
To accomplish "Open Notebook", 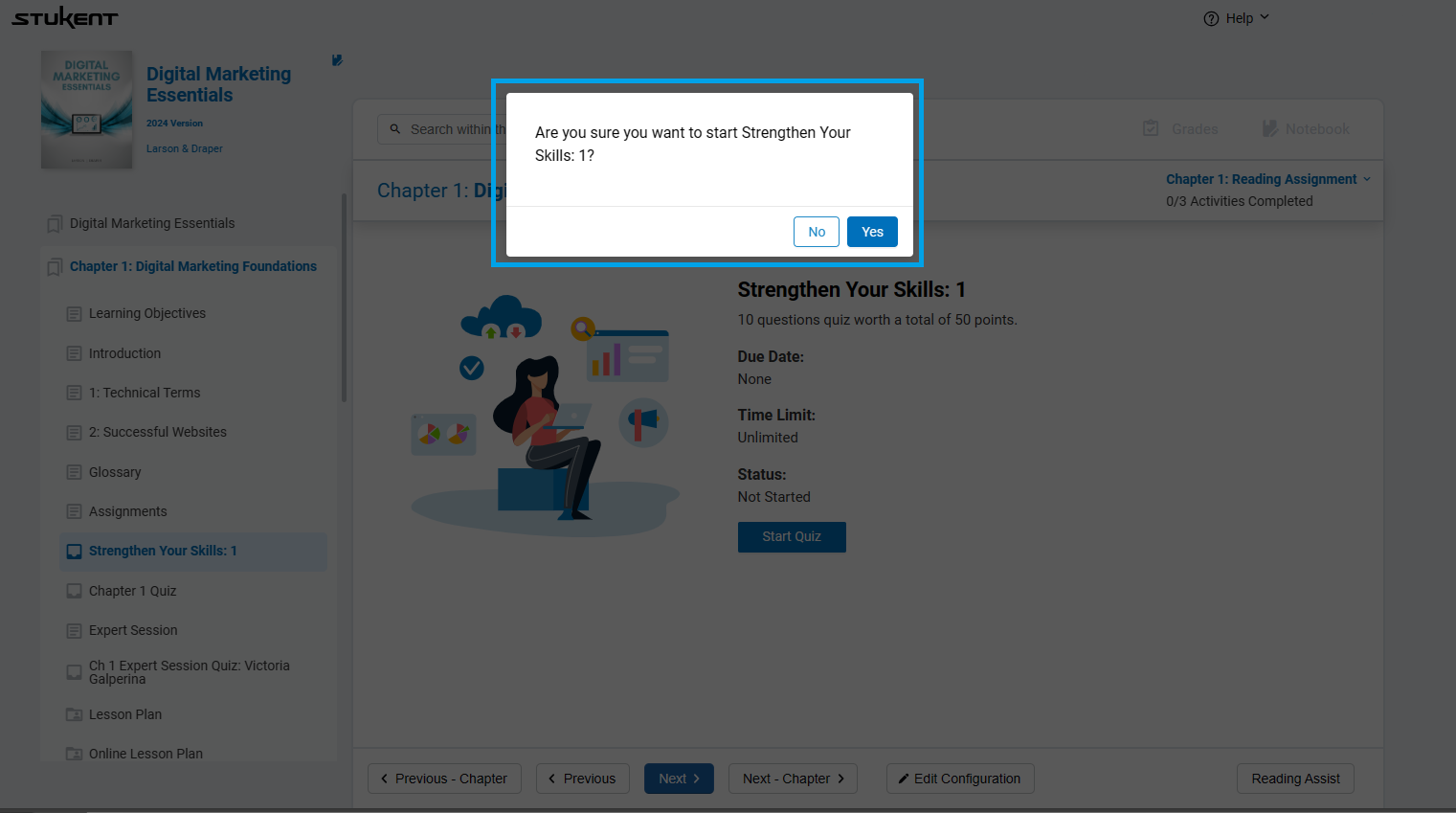I will coord(1306,129).
